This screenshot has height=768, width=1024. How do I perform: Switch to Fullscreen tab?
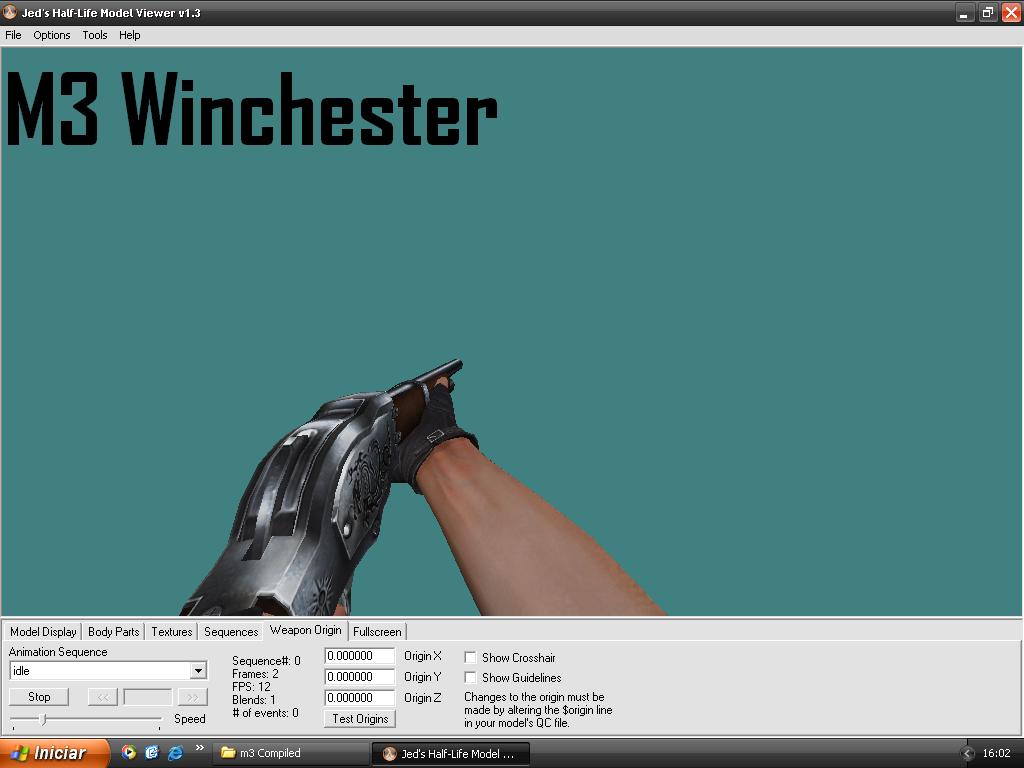[377, 631]
